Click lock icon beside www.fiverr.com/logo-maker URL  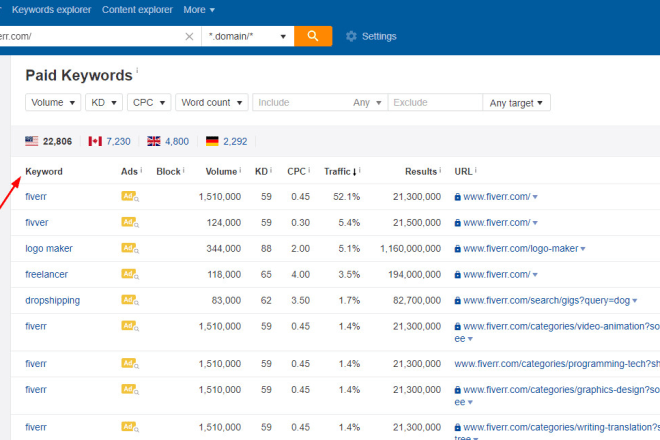pyautogui.click(x=458, y=249)
